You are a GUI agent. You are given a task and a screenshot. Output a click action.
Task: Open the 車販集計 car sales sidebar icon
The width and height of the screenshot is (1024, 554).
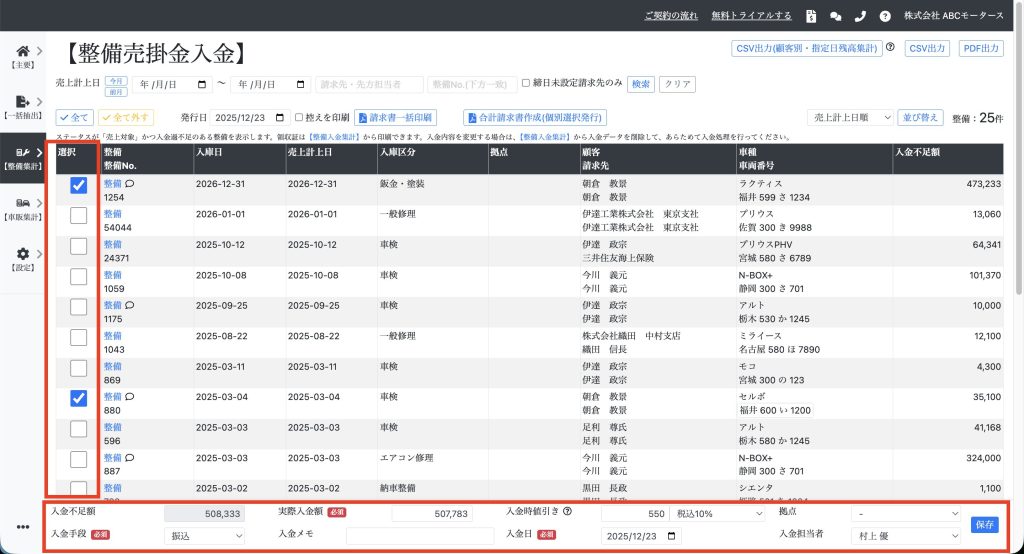click(x=23, y=203)
